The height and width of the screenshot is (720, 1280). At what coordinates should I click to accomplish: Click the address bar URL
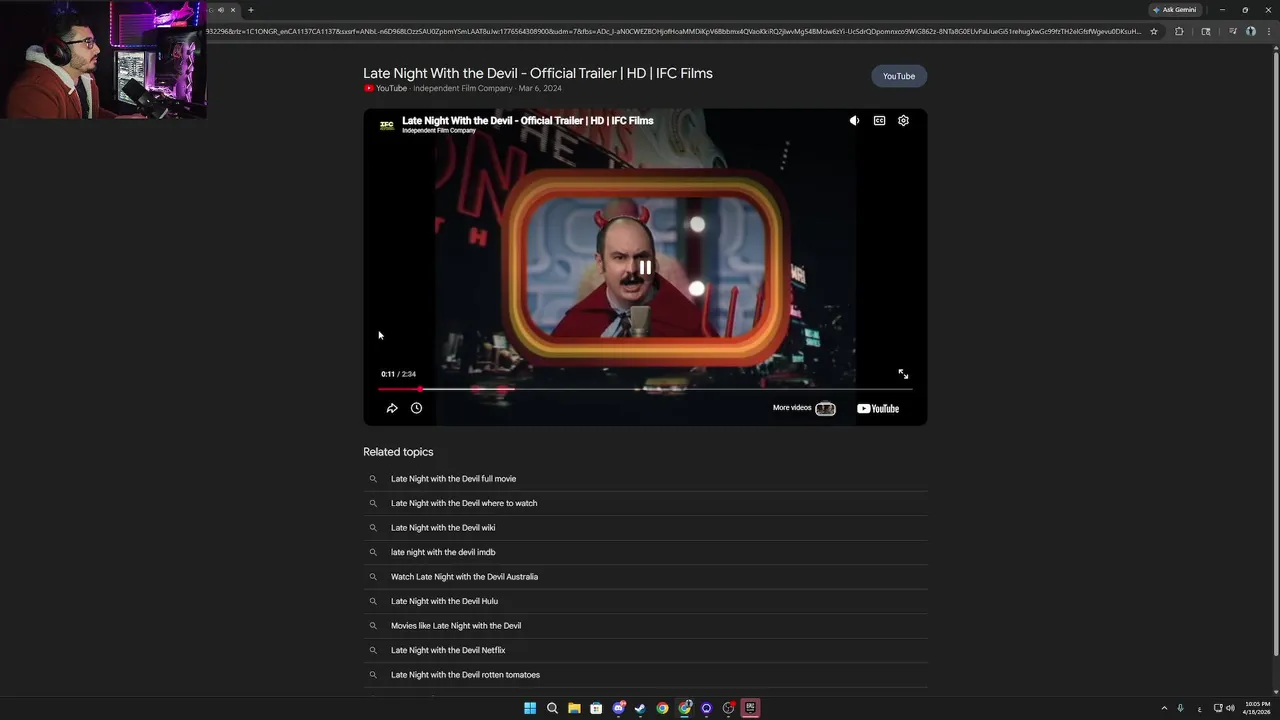click(x=674, y=31)
